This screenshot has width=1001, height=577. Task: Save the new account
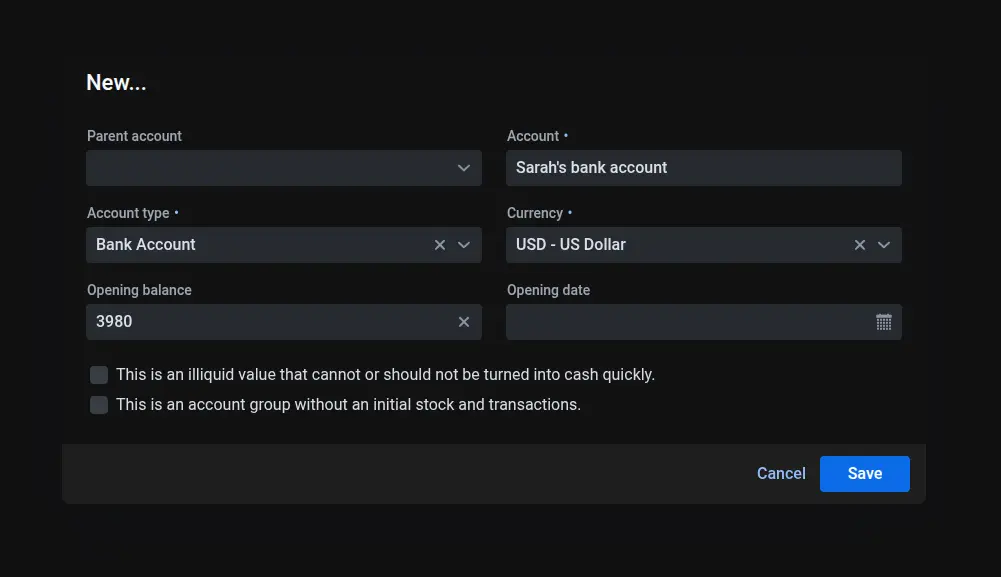point(864,474)
